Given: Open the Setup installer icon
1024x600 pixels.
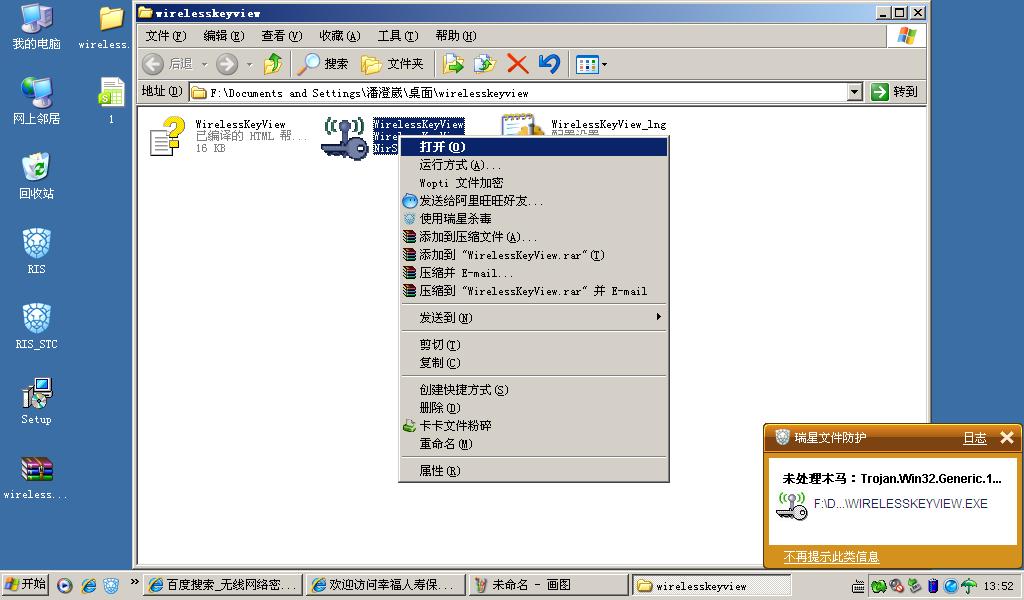Looking at the screenshot, I should coord(37,401).
